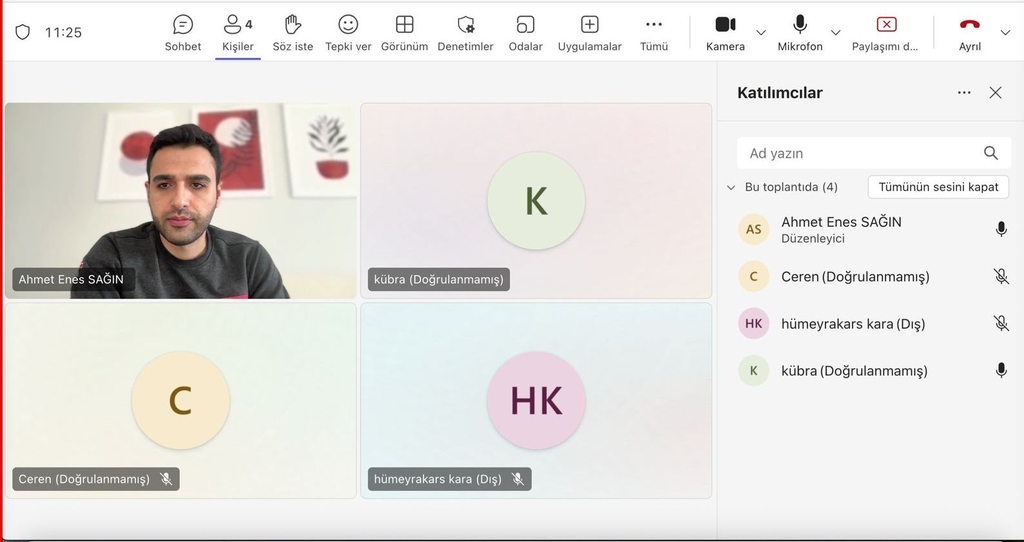
Task: Open camera options dropdown arrow
Action: click(x=761, y=32)
